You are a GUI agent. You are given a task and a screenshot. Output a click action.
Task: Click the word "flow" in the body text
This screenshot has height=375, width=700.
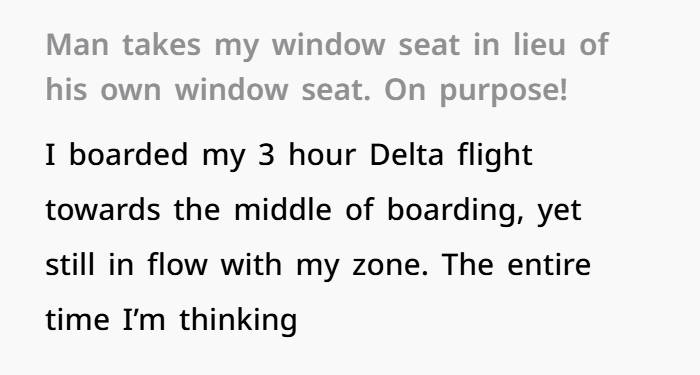(178, 265)
